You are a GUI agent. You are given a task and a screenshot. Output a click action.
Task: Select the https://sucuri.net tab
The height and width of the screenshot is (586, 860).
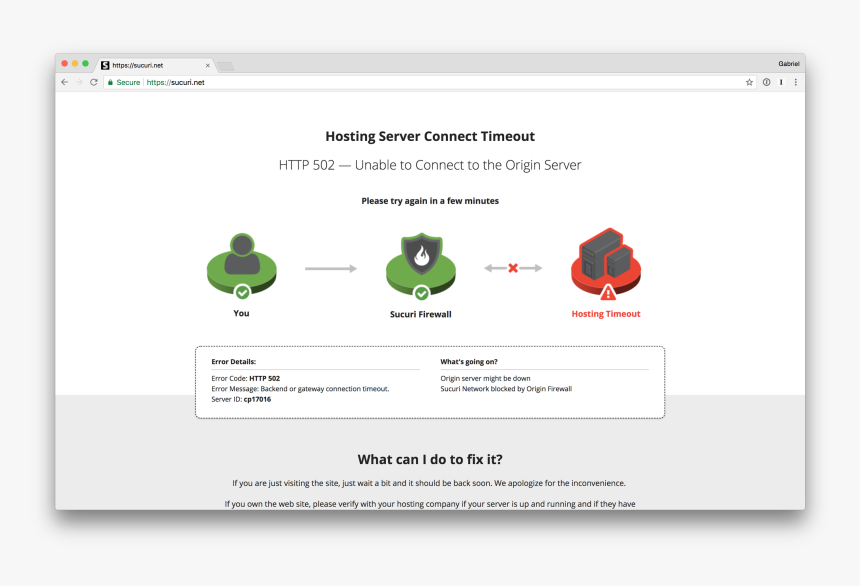(155, 65)
